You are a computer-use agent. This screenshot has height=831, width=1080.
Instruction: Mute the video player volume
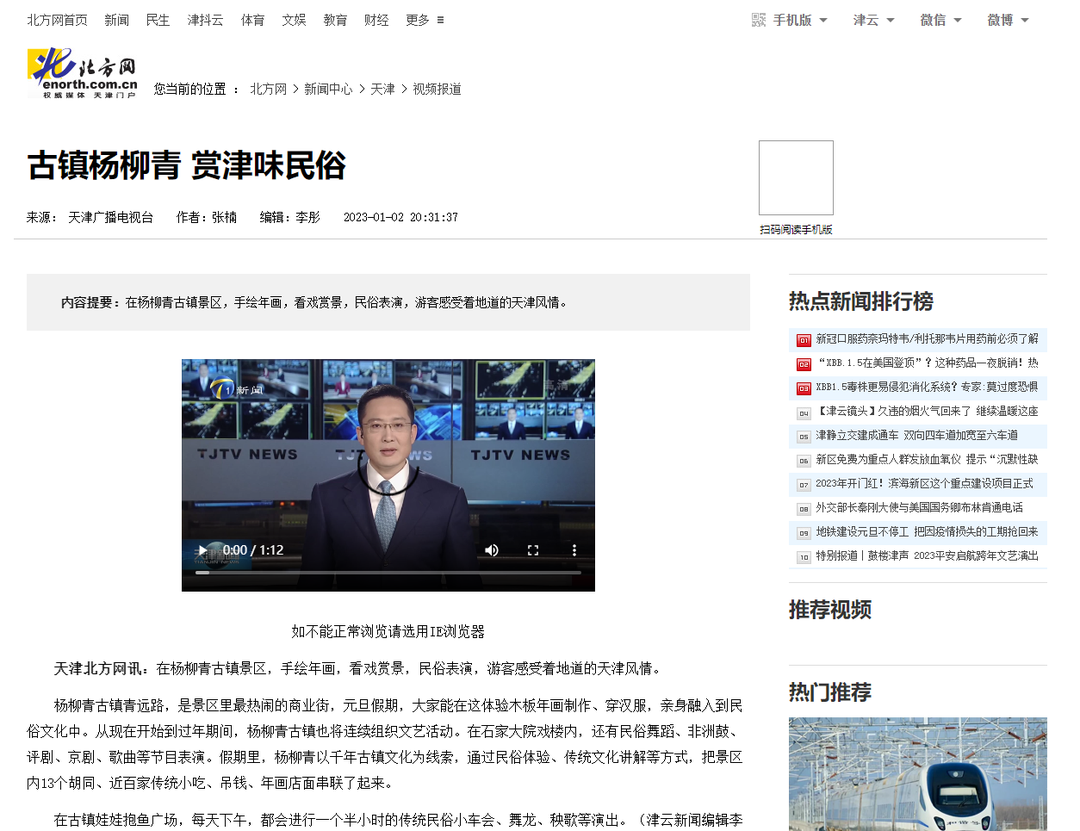[491, 550]
